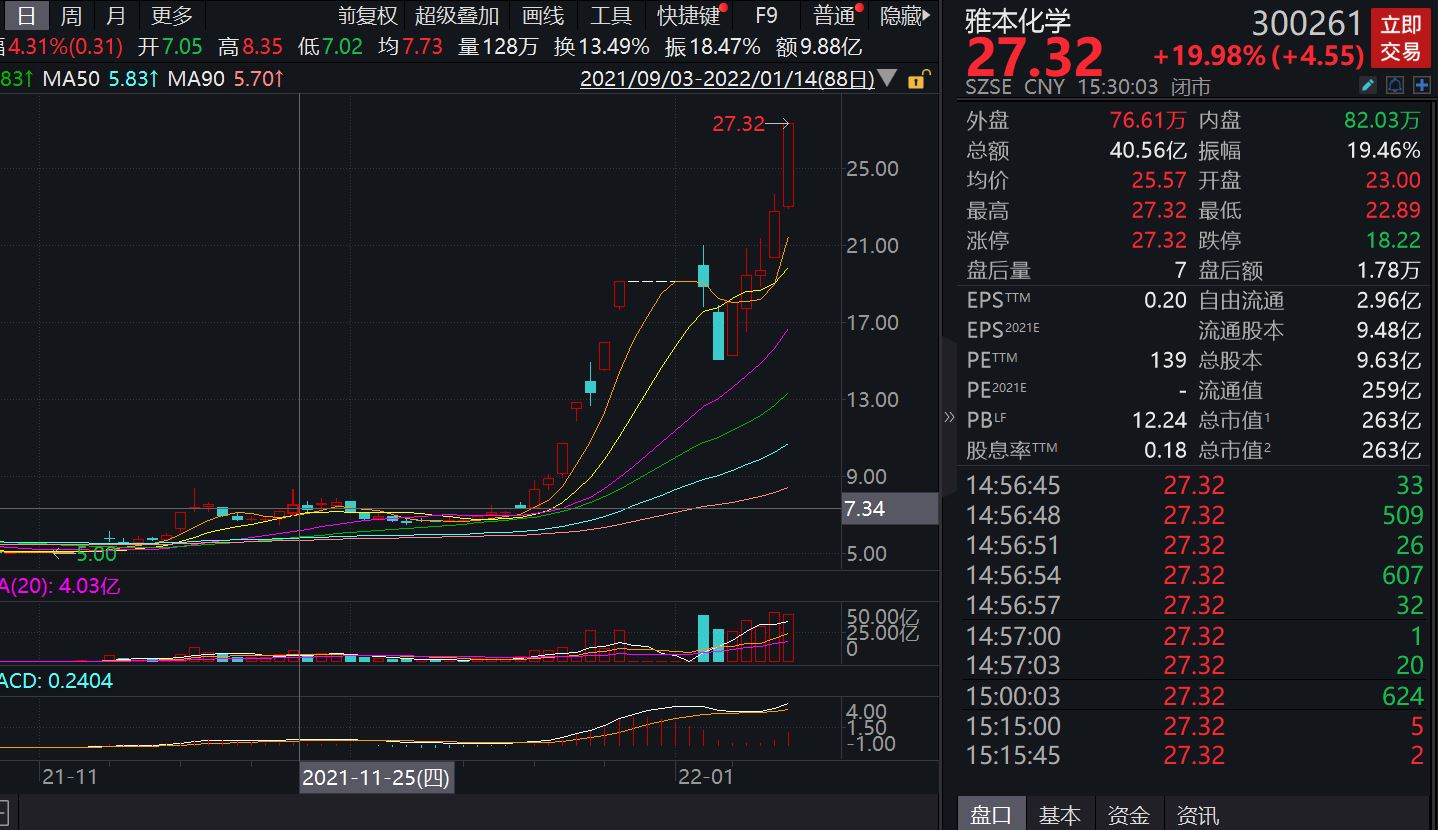
Task: Click stock name 雅本化学
Action: [x=1018, y=20]
